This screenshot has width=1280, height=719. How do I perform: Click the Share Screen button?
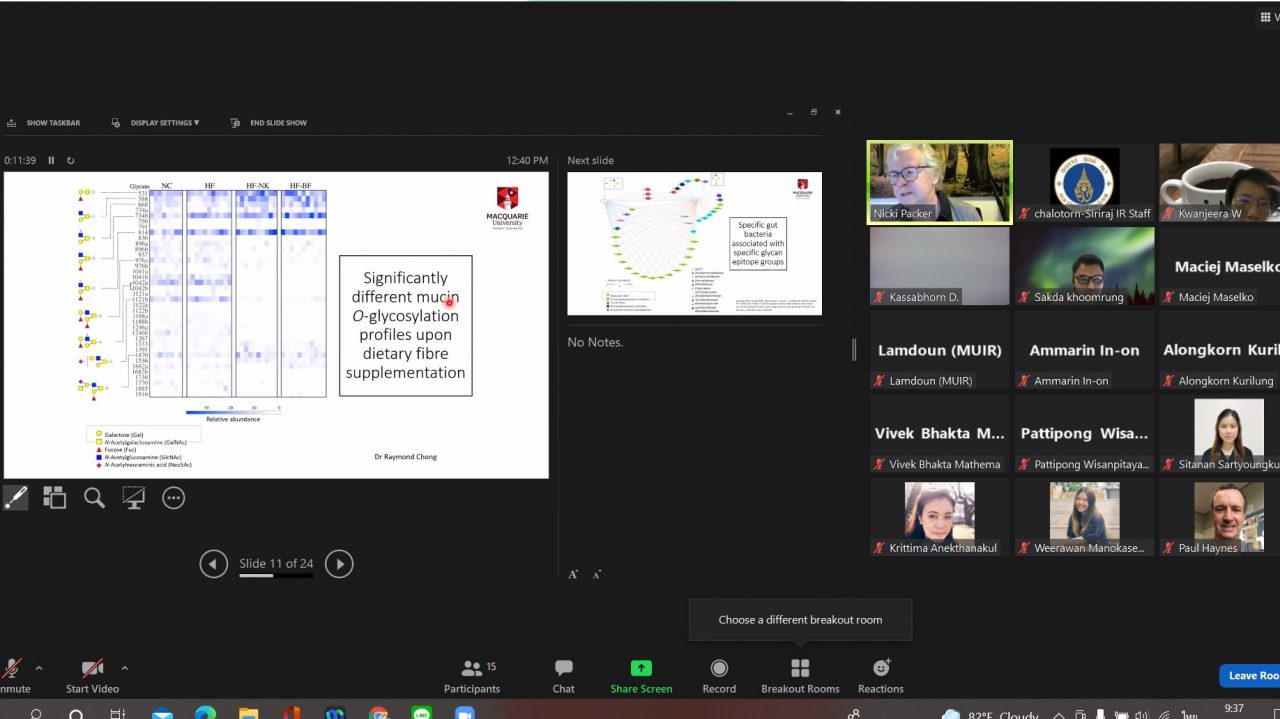tap(641, 676)
